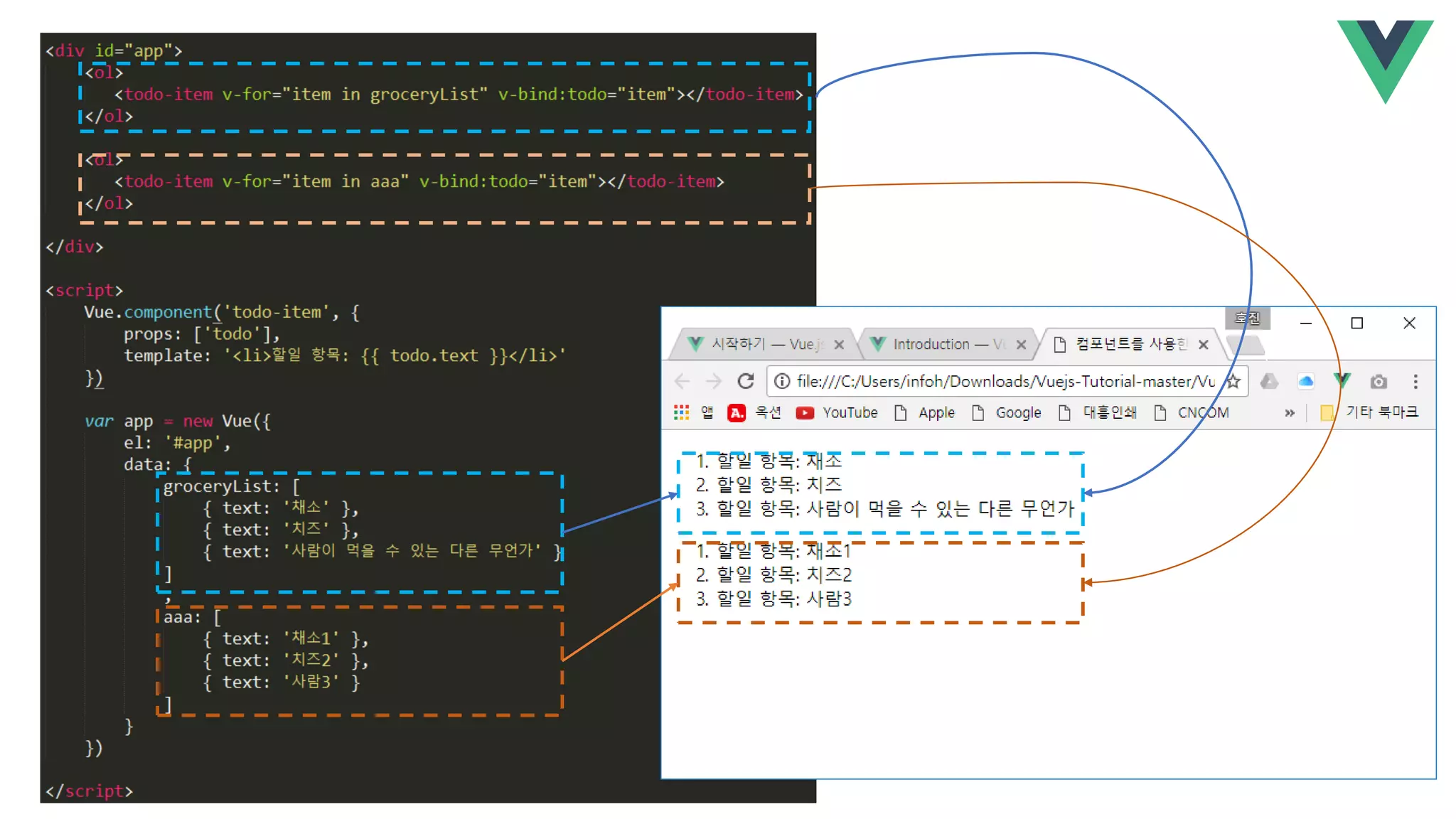Open the Vue devtools extension icon
This screenshot has height=819, width=1456.
tap(1342, 380)
